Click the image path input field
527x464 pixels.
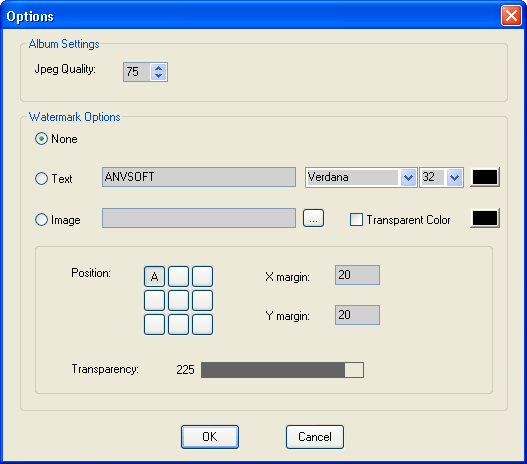click(x=199, y=218)
